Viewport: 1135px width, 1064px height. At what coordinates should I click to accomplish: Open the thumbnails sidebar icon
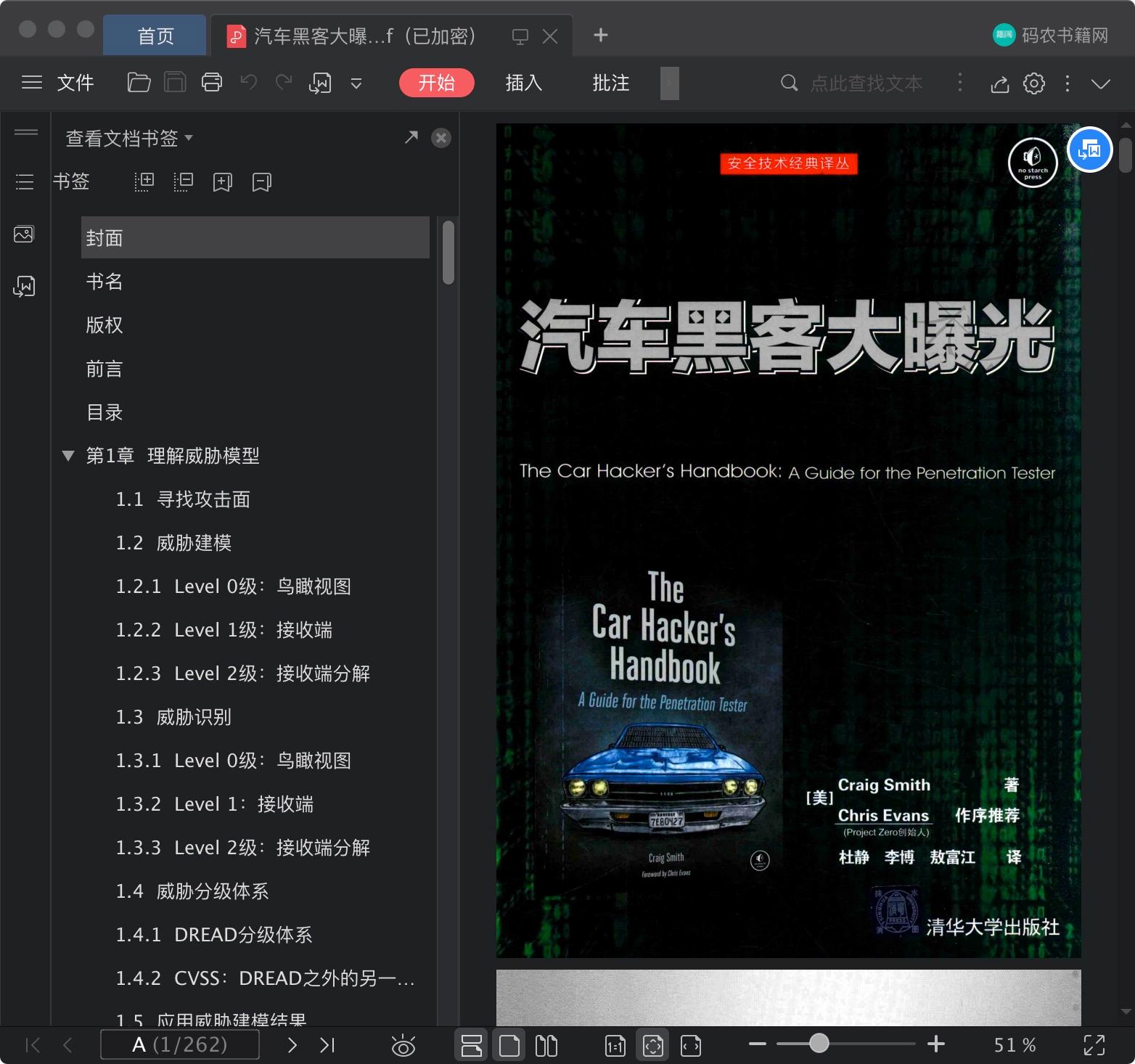click(24, 234)
